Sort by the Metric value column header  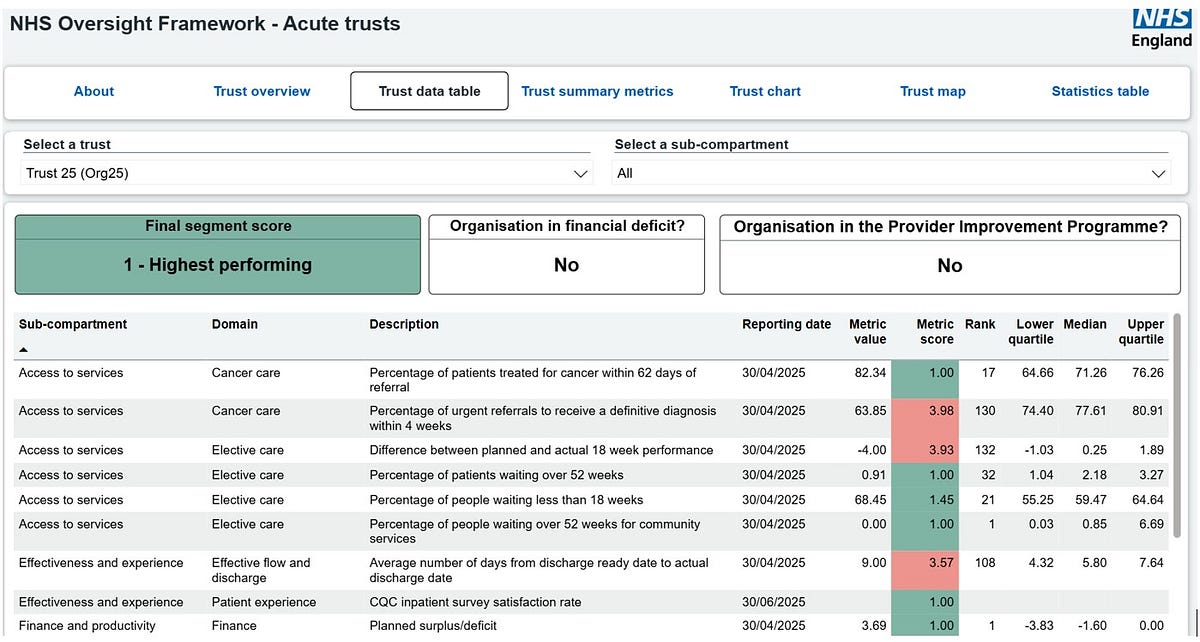(x=867, y=331)
